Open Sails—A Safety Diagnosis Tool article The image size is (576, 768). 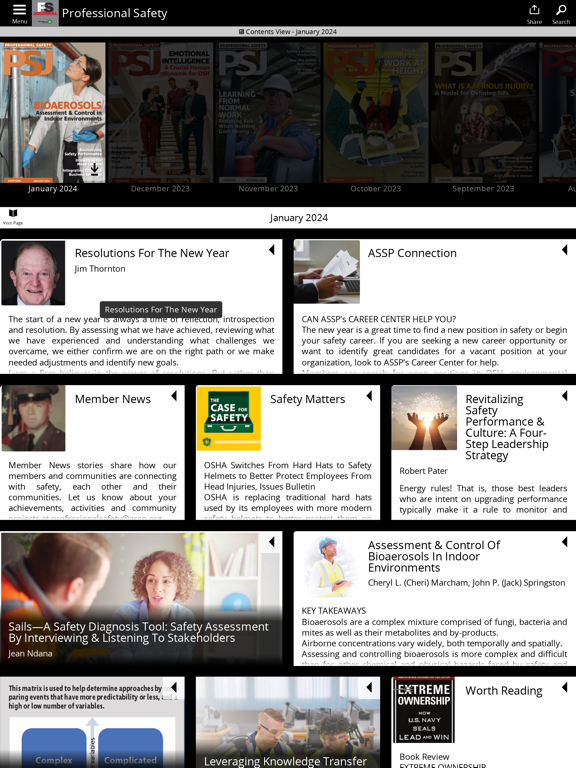(x=139, y=632)
